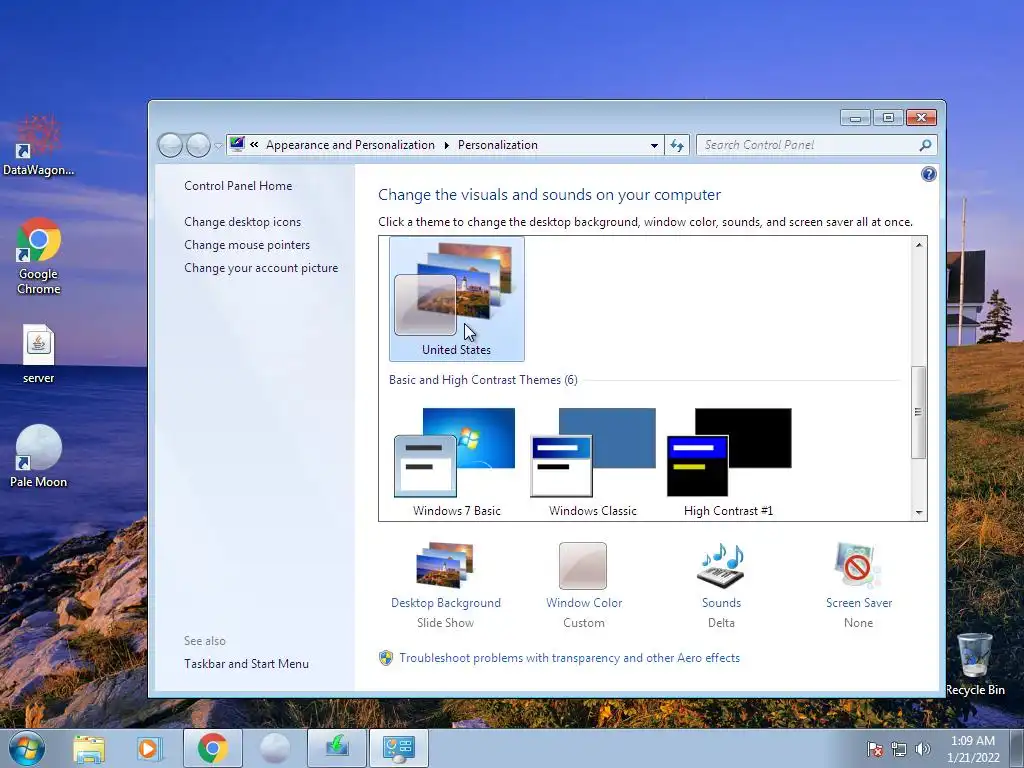The width and height of the screenshot is (1024, 768).
Task: Click the Personalization taskbar button
Action: (x=399, y=748)
